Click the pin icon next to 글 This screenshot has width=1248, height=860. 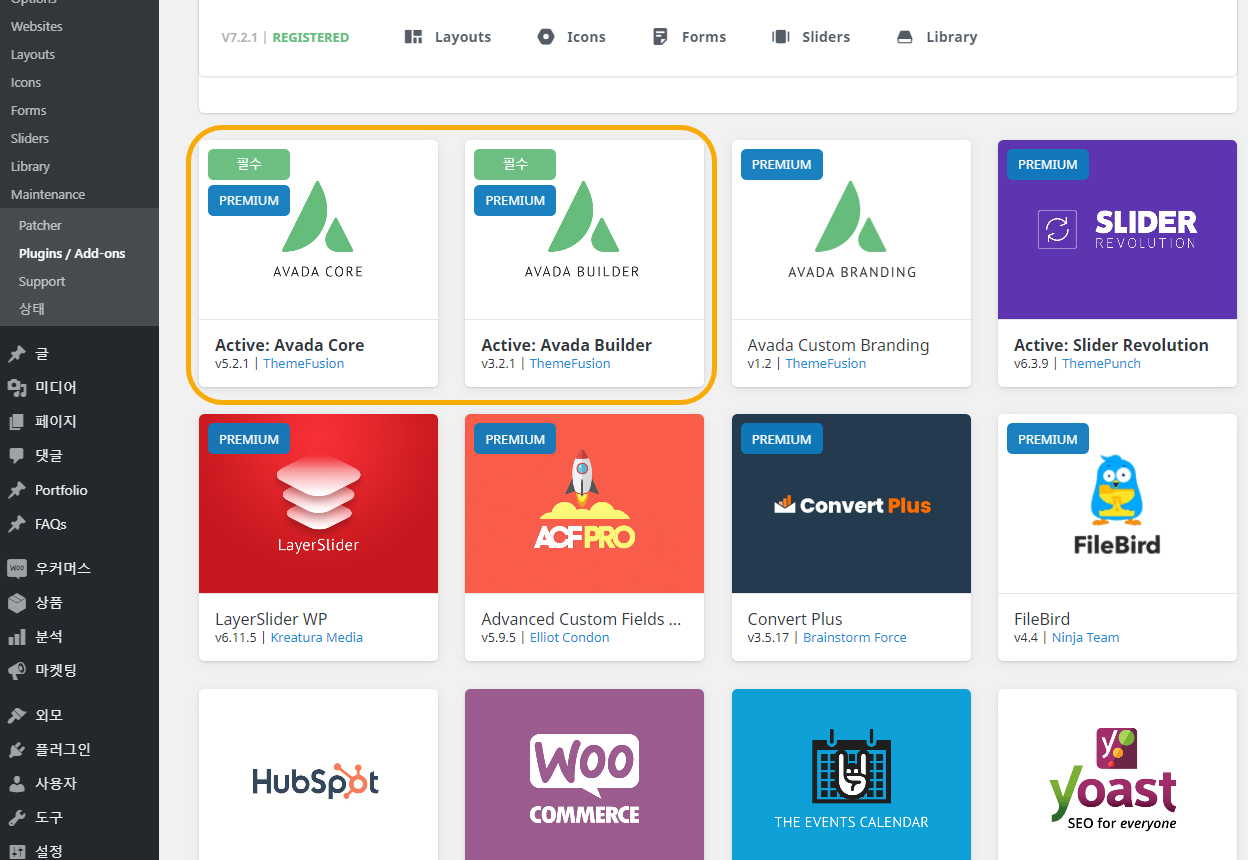pos(17,354)
